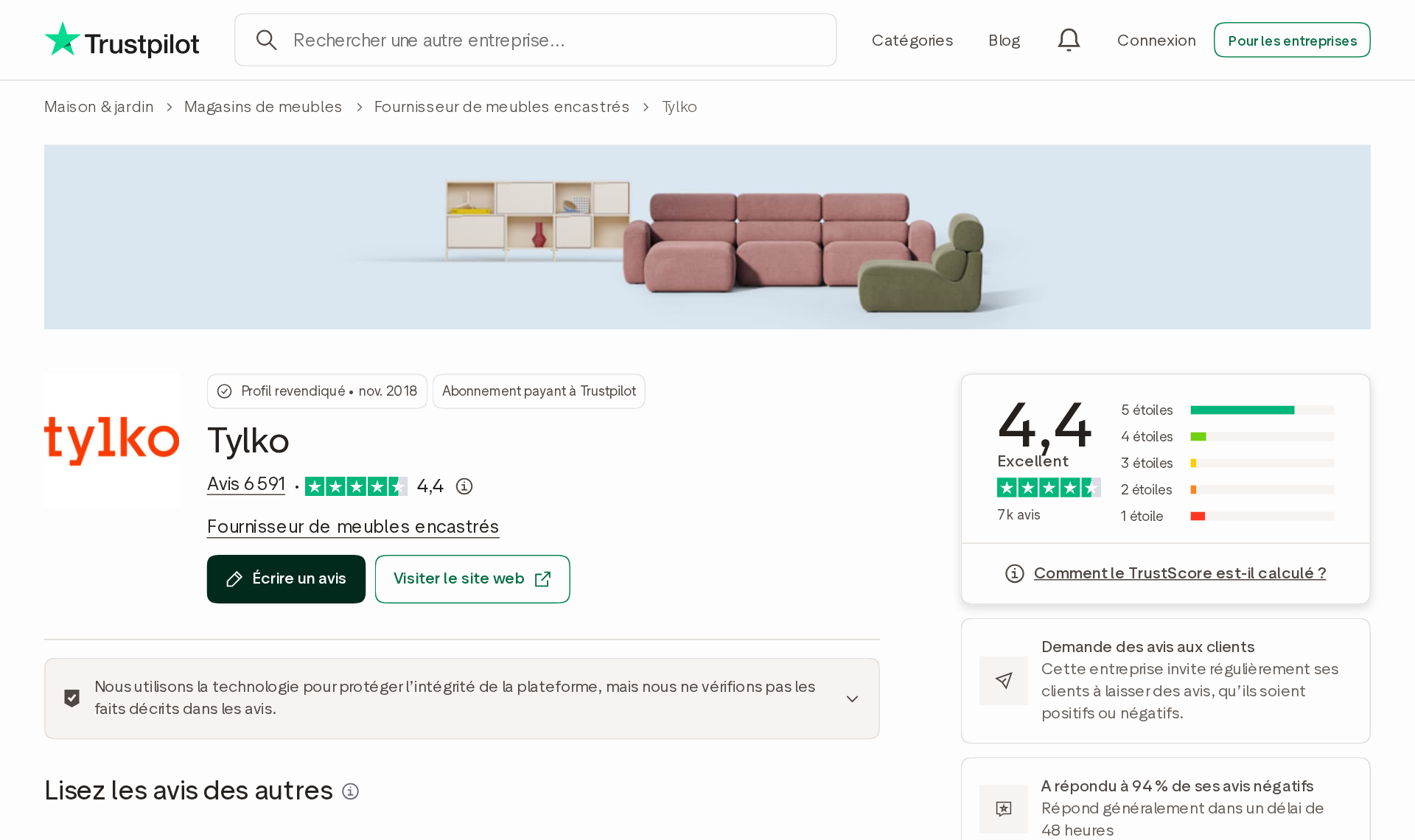Click A répondu à 94 % de ses avis négatifs
1415x840 pixels.
[x=1177, y=786]
